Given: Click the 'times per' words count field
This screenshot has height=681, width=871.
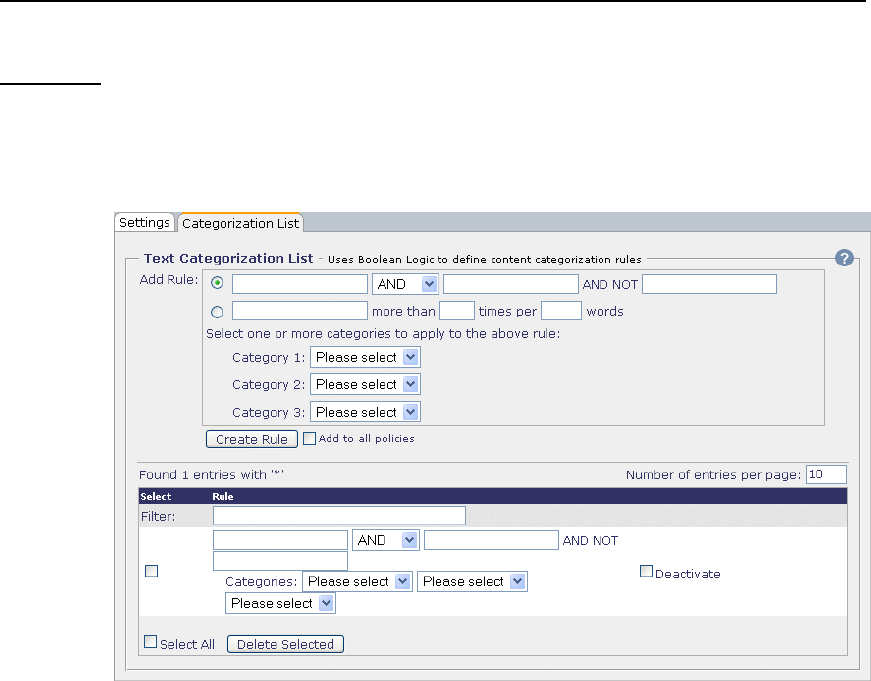Looking at the screenshot, I should pyautogui.click(x=561, y=311).
